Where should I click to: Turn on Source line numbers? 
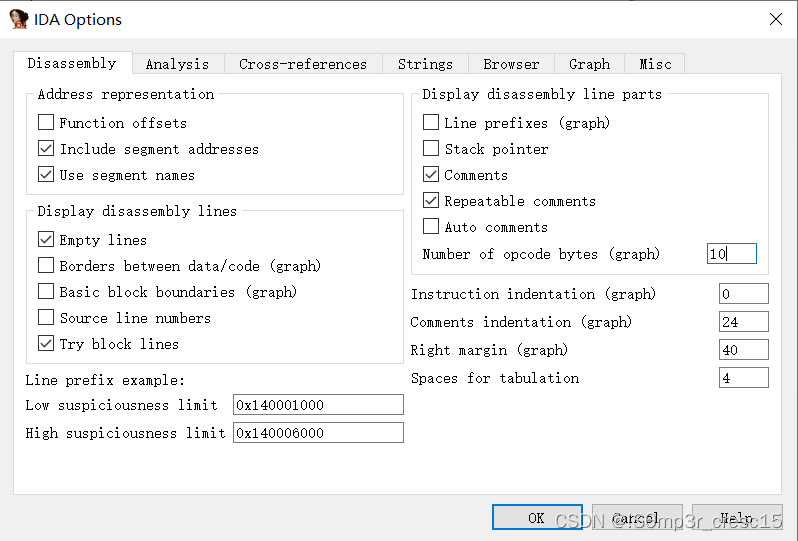tap(46, 318)
